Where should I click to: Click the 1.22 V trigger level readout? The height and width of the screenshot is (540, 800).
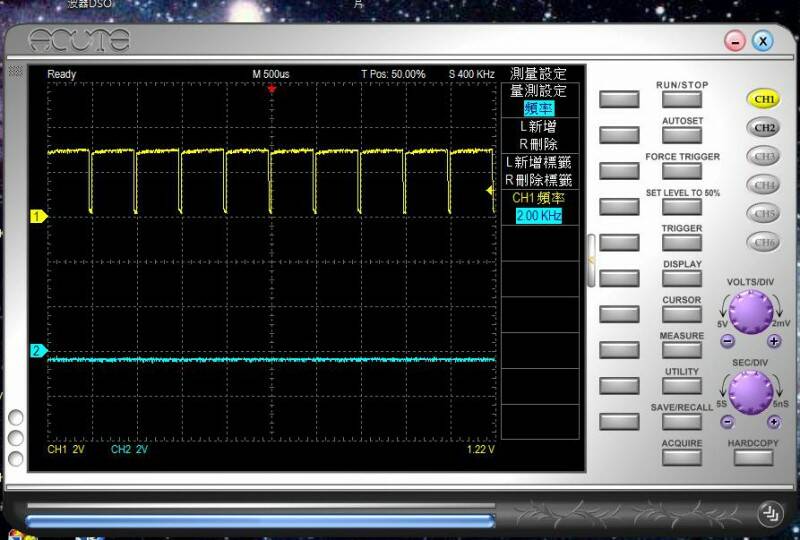point(481,449)
